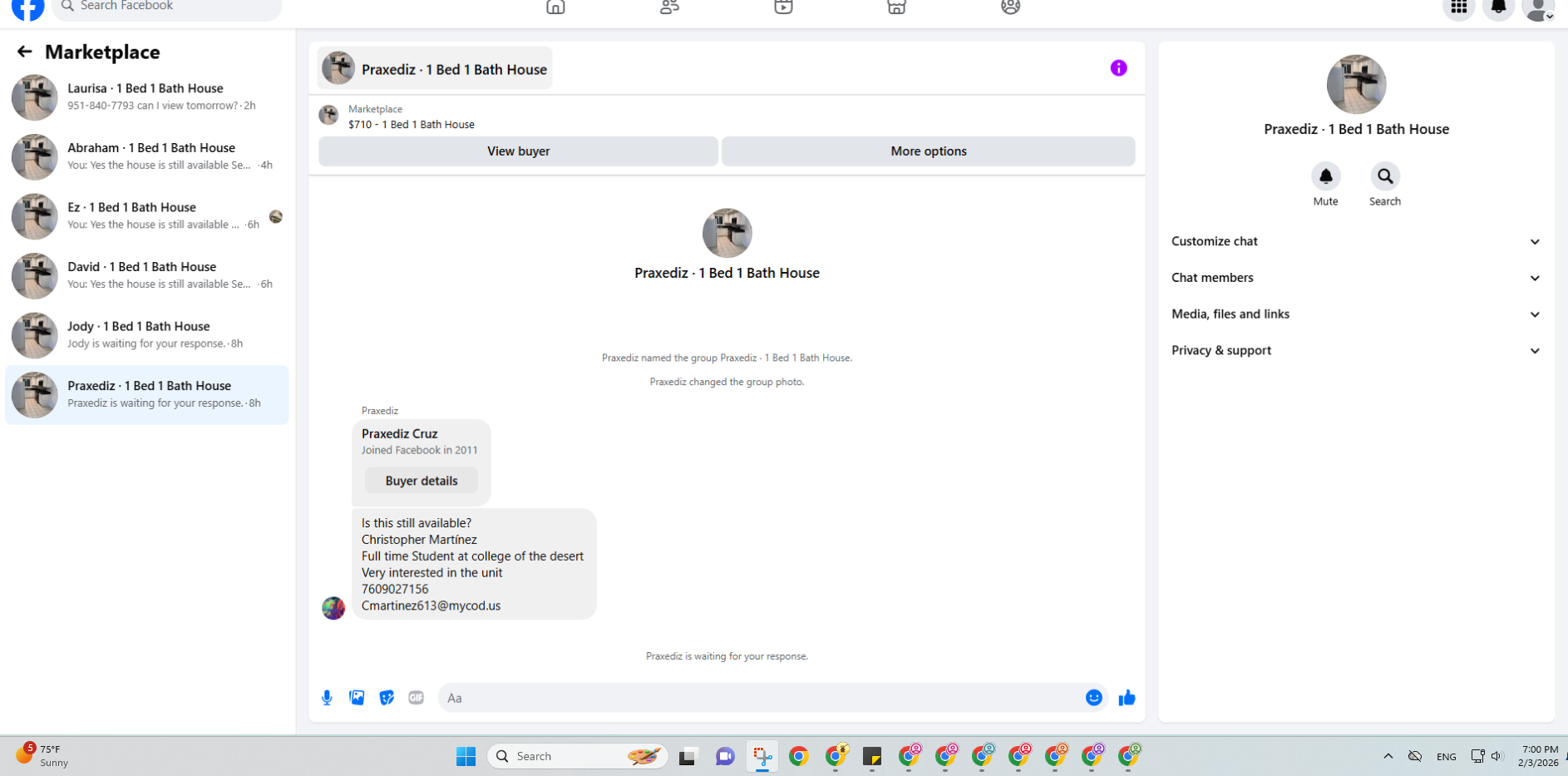Screen dimensions: 1568x776
Task: Click the Buyer details button
Action: tap(422, 481)
